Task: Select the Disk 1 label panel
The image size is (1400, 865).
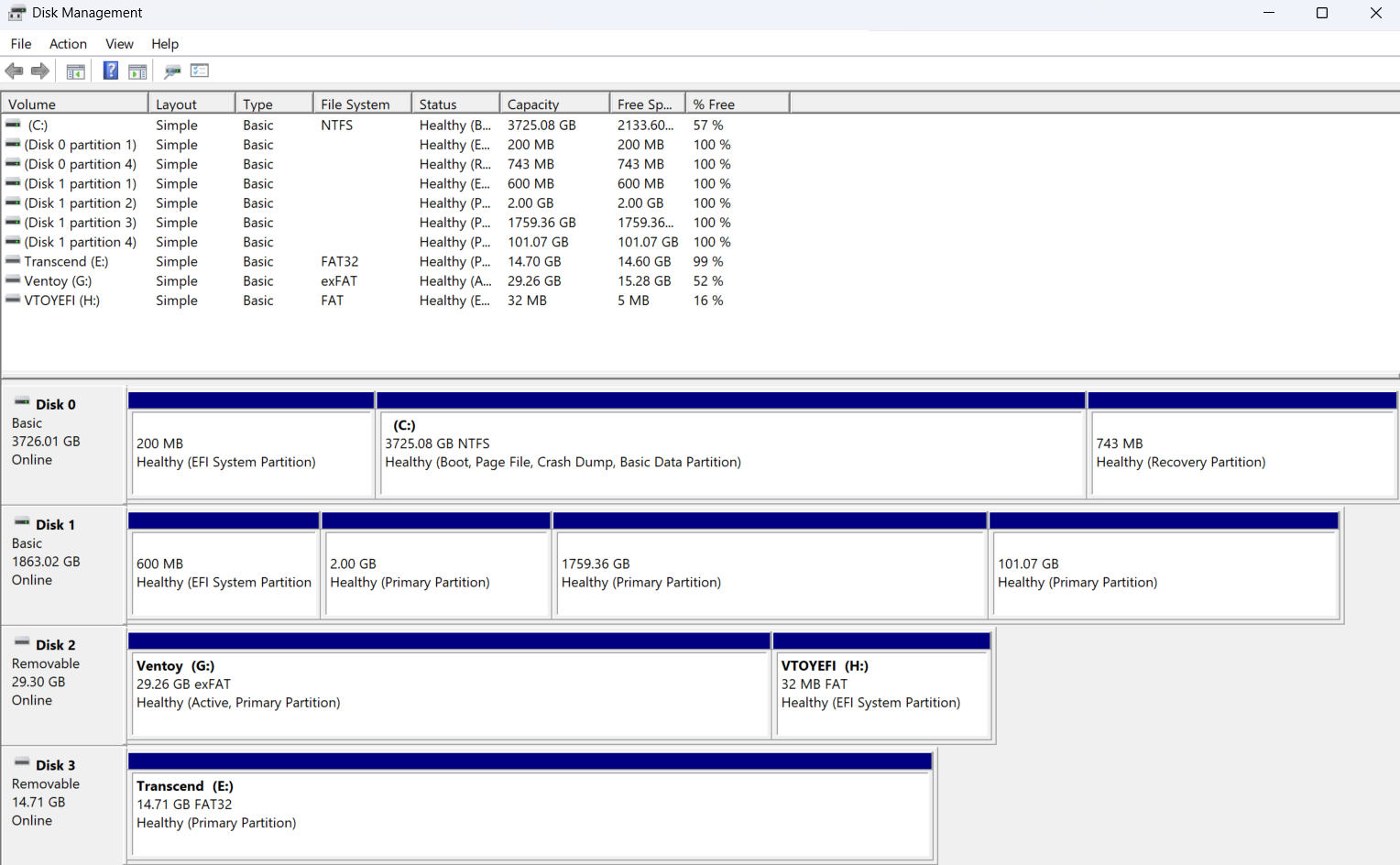Action: [x=63, y=564]
